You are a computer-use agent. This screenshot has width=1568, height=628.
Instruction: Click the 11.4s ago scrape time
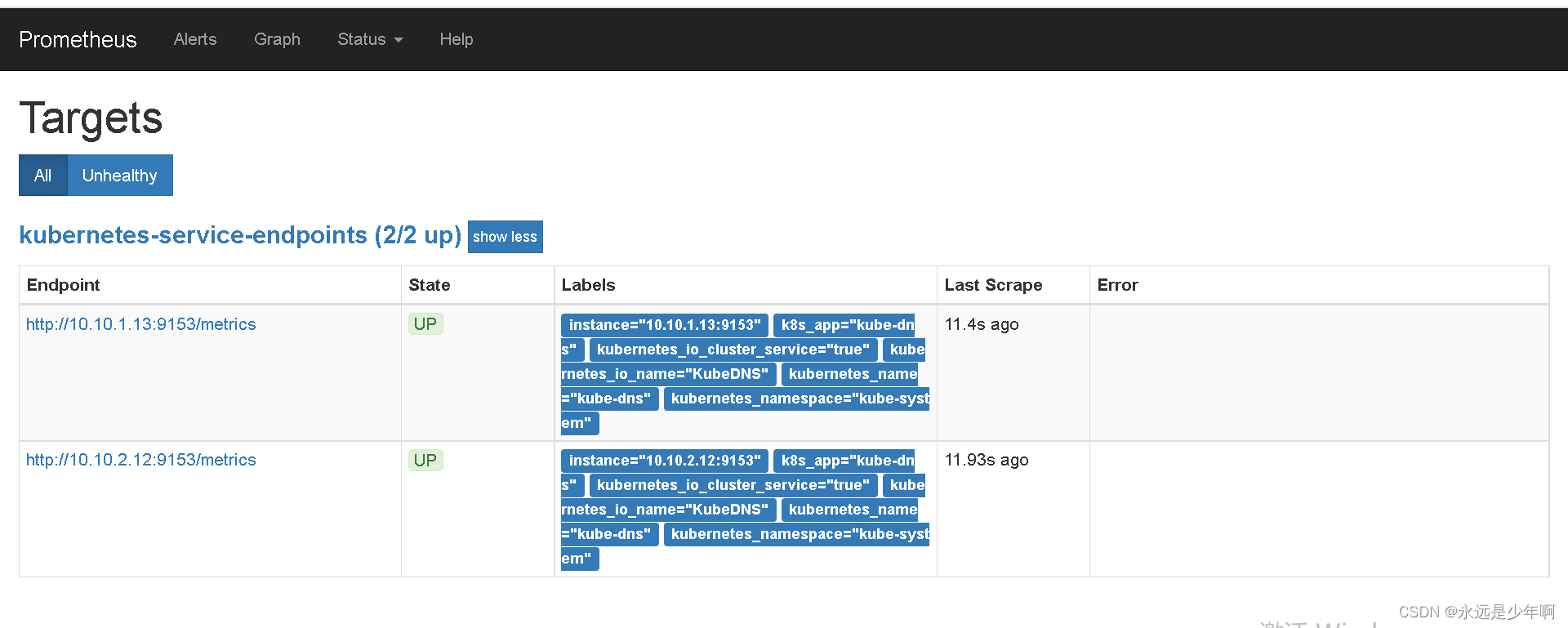982,324
